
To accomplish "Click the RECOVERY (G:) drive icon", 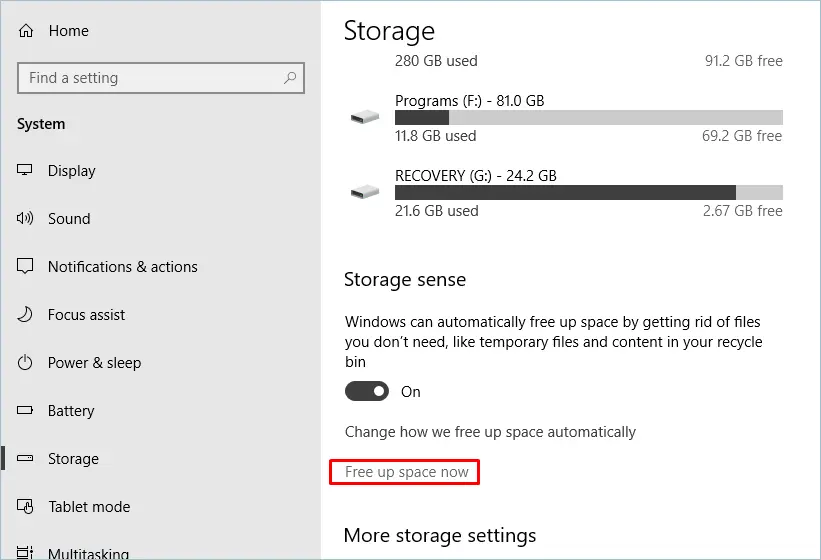I will point(364,192).
